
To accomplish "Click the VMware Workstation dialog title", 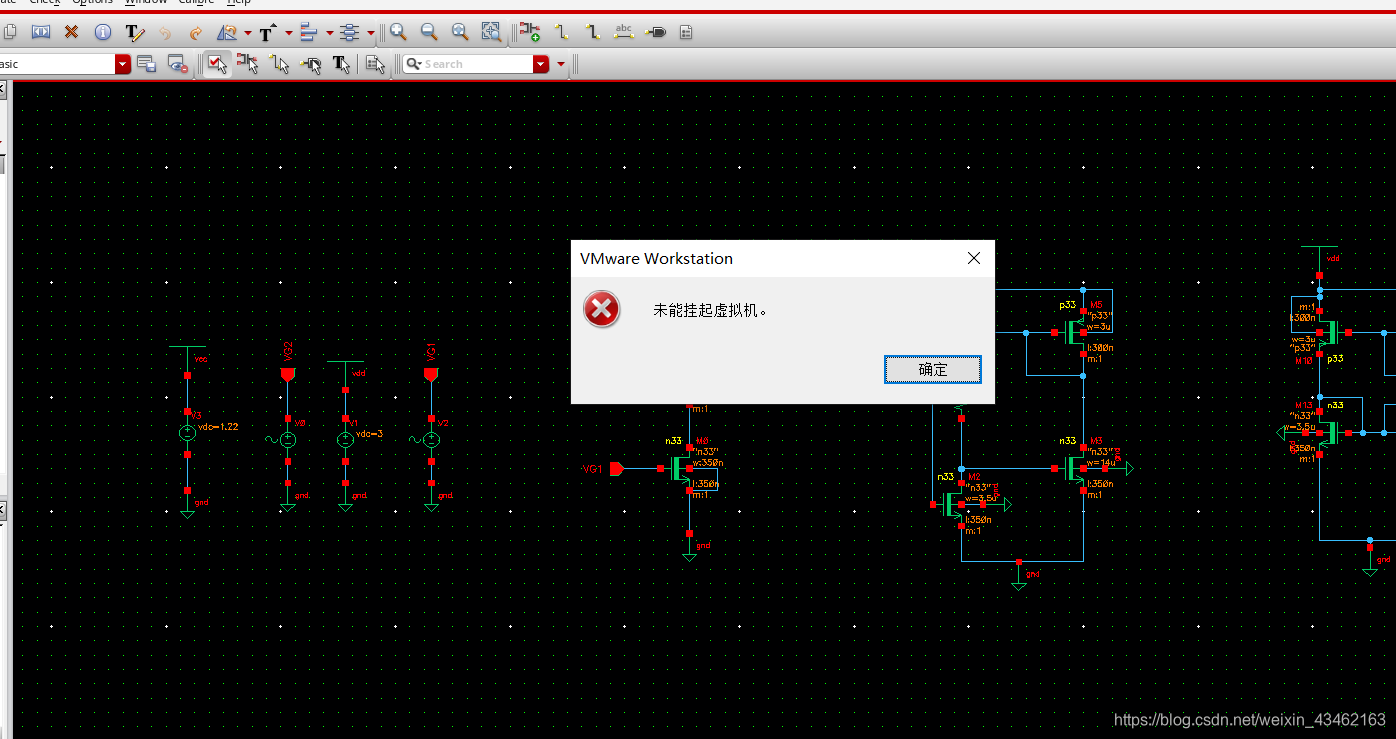I will click(x=656, y=258).
